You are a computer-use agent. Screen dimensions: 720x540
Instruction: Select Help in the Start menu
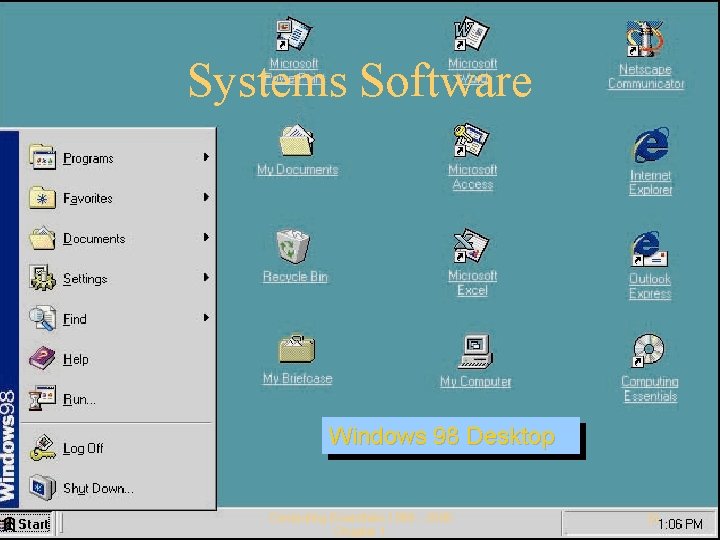tap(118, 359)
